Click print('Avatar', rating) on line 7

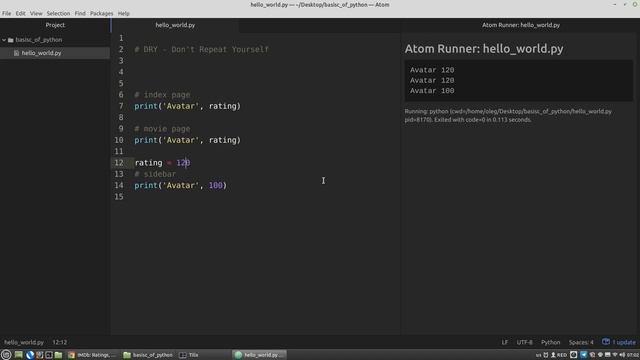pos(188,106)
